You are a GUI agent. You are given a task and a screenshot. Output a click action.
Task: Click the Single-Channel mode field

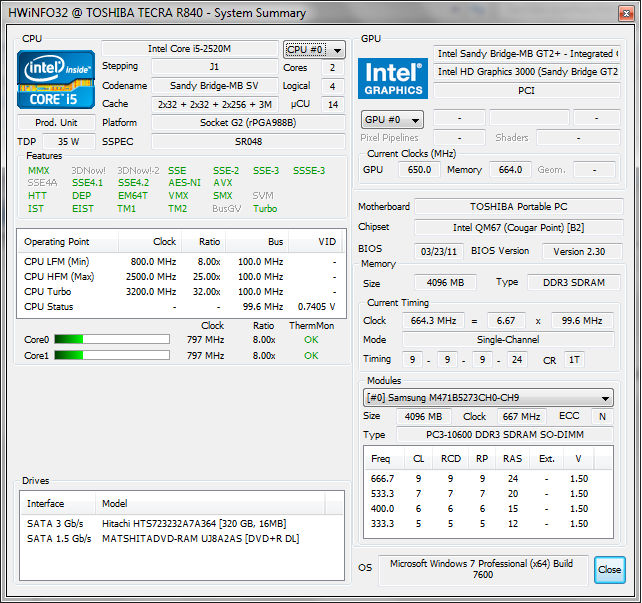[x=508, y=339]
